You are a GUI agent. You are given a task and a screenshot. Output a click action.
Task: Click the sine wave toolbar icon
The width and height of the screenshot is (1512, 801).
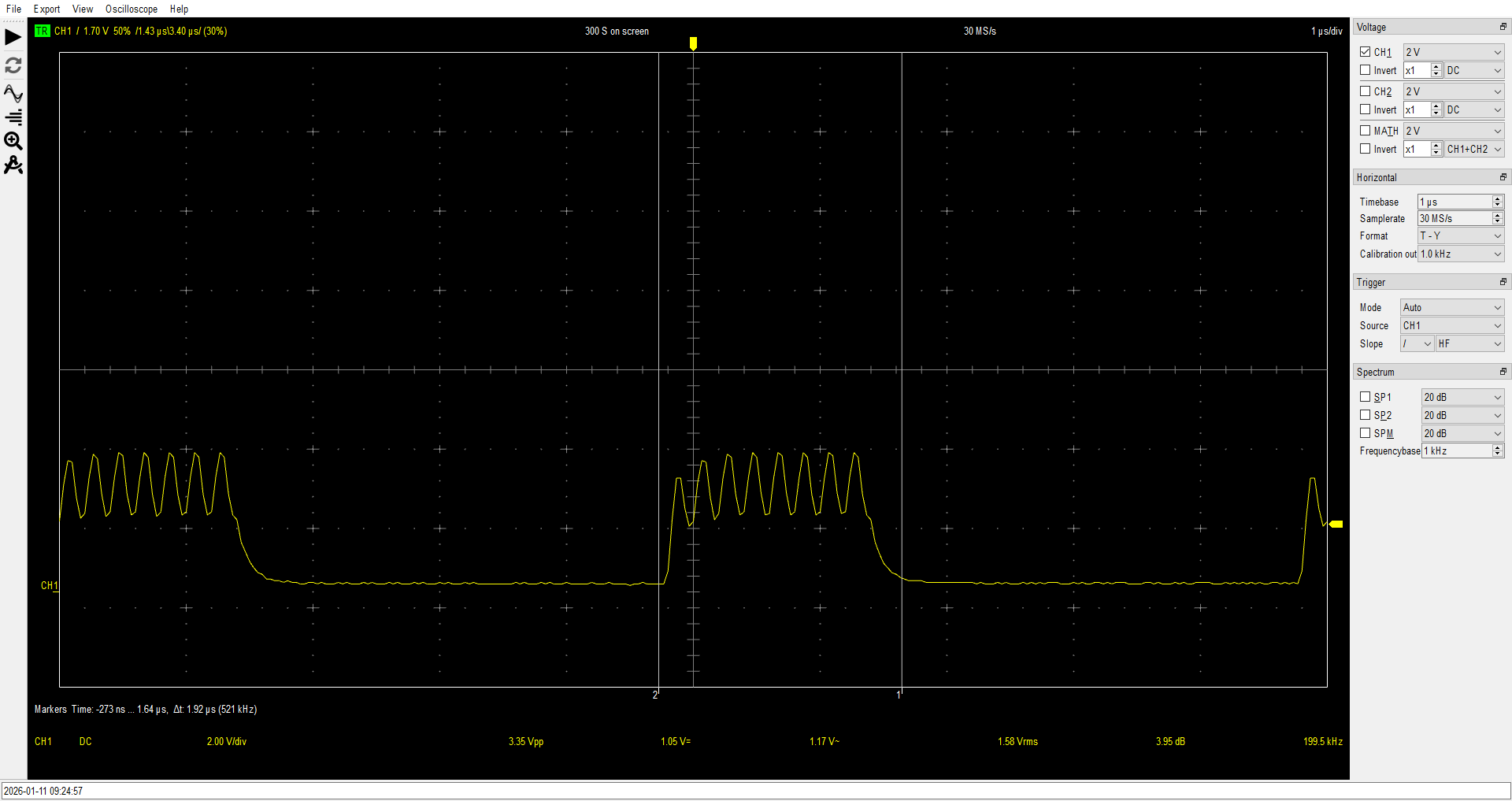click(13, 93)
